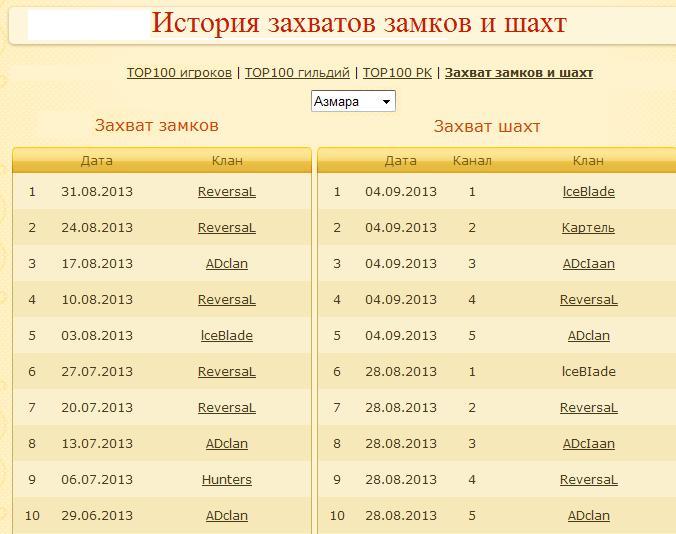Screen dimensions: 676x534
Task: Open ReversaL link for 28.08.2013 channel 2
Action: point(588,408)
